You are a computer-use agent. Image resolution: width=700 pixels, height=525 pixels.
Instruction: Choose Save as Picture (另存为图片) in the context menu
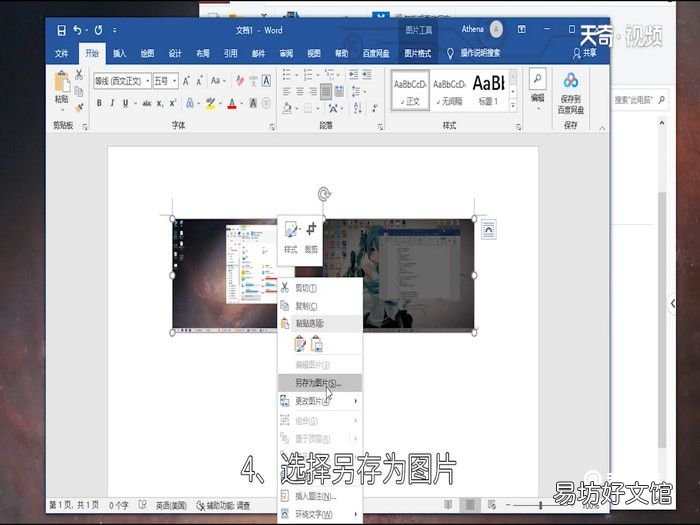(x=320, y=383)
